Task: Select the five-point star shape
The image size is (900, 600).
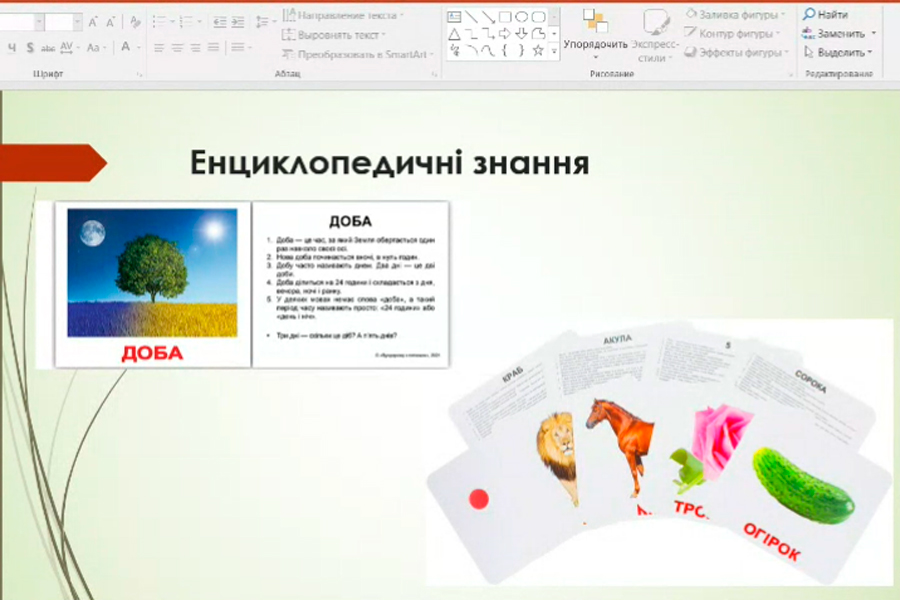Action: [538, 51]
